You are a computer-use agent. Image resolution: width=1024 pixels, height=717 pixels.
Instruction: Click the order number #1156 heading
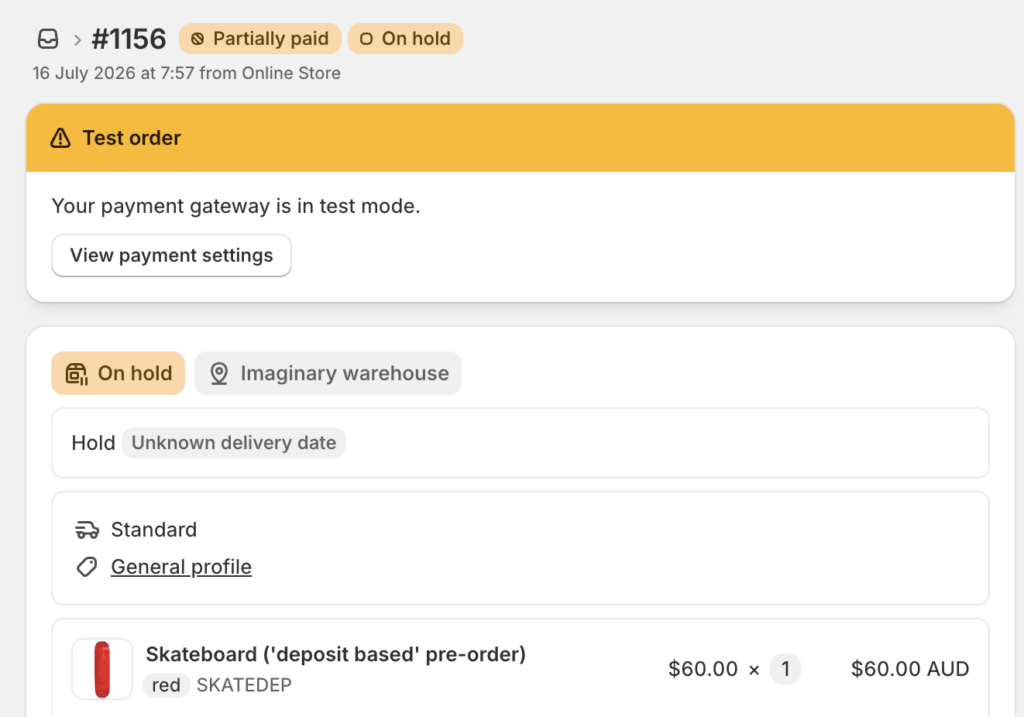pos(129,39)
